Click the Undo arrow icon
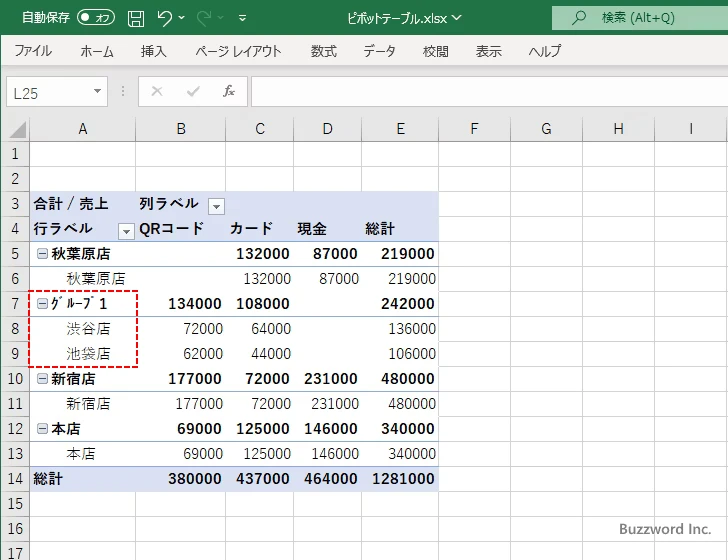This screenshot has width=728, height=560. (164, 18)
